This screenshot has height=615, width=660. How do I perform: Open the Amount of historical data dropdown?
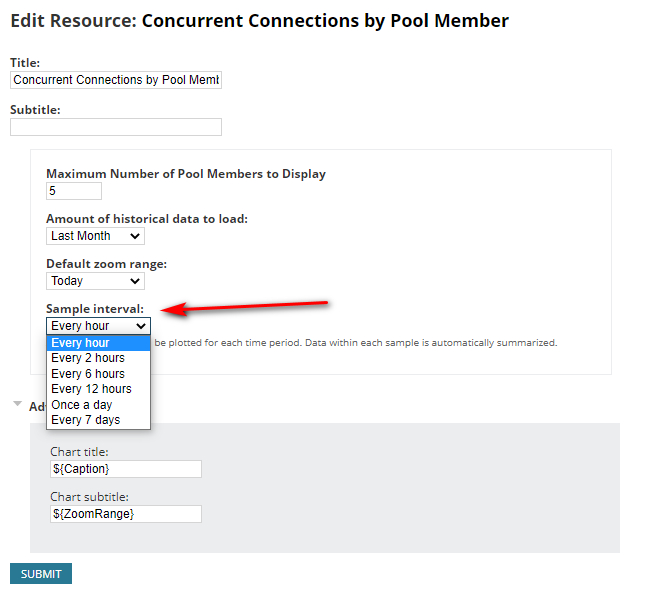coord(95,236)
